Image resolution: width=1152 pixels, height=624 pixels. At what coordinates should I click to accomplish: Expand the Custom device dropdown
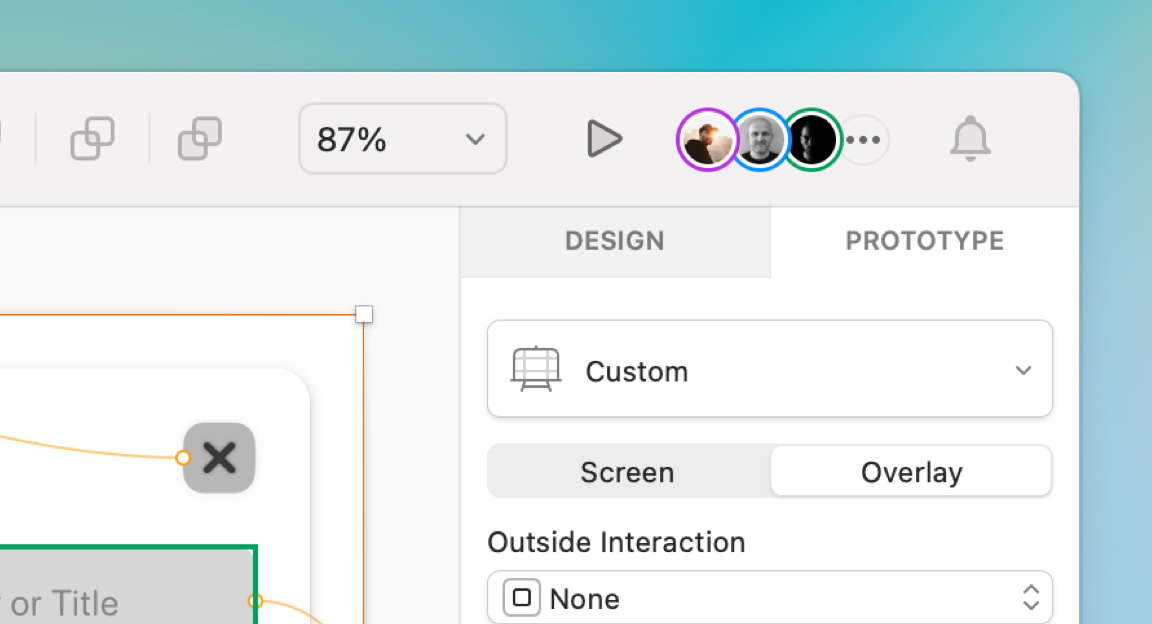click(x=1023, y=369)
